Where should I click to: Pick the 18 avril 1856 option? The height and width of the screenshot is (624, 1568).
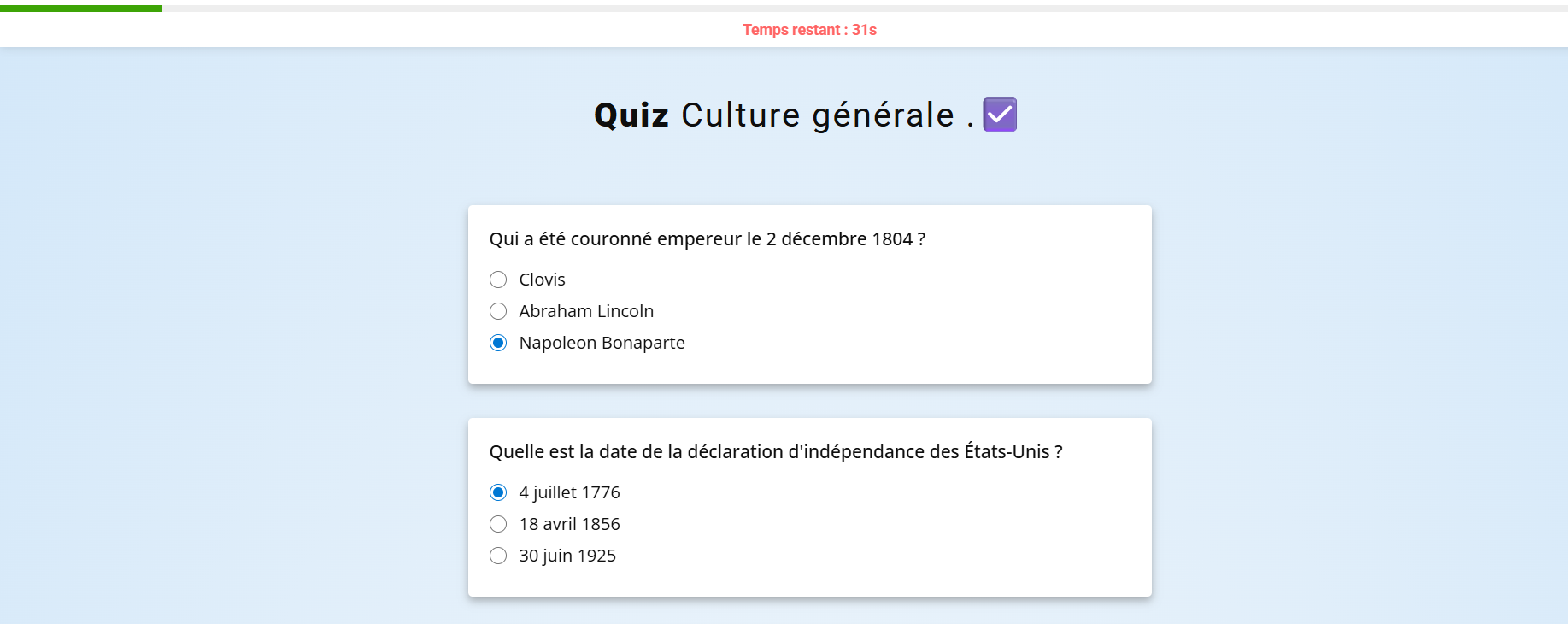point(498,524)
